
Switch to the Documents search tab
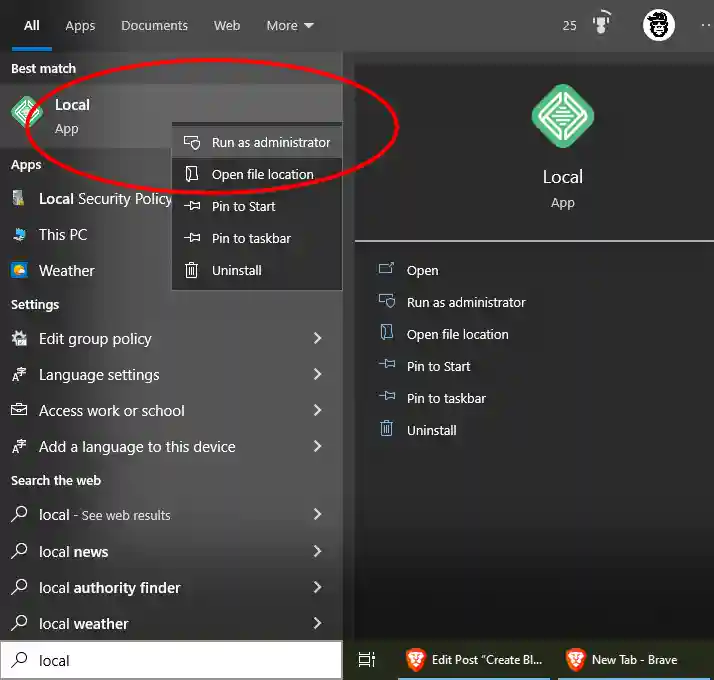(x=154, y=26)
